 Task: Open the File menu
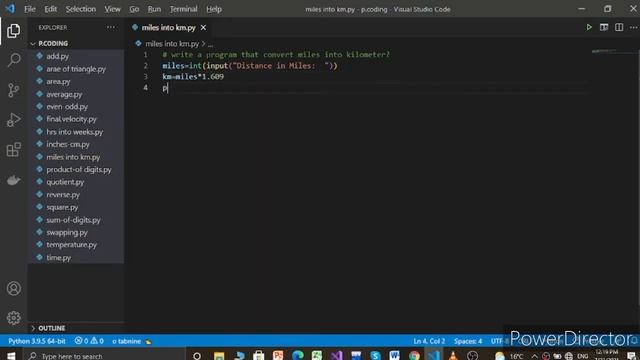[x=30, y=9]
